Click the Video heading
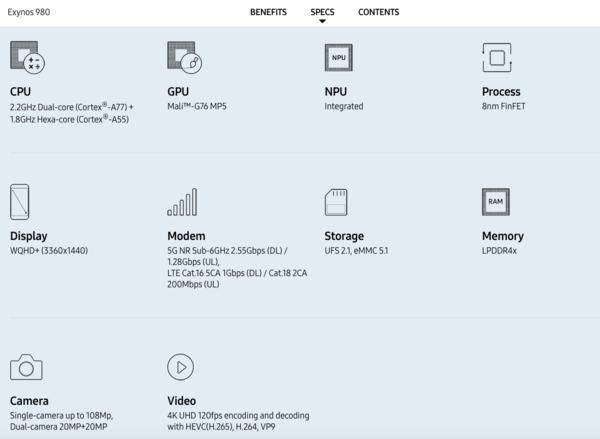600x439 pixels. click(181, 401)
